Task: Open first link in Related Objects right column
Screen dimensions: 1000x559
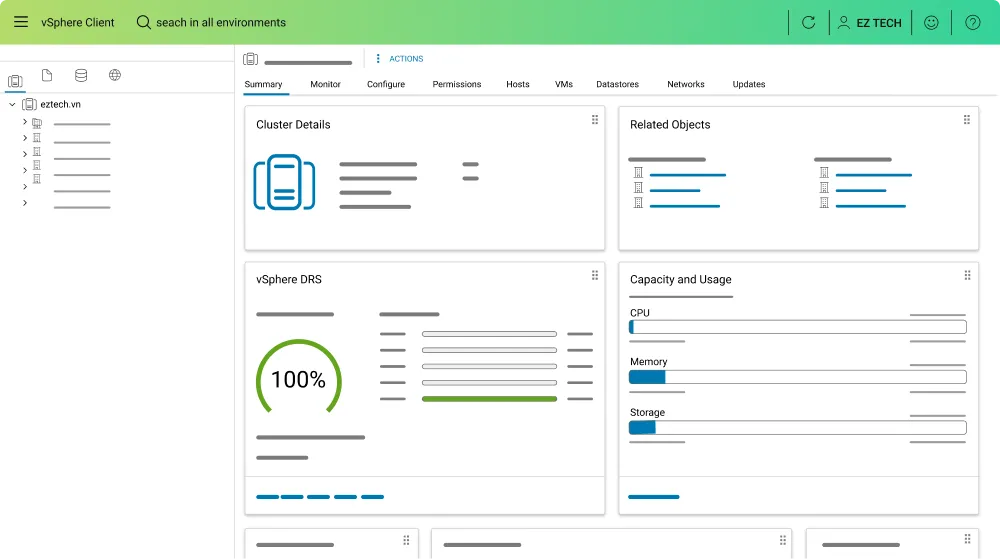Action: coord(874,175)
